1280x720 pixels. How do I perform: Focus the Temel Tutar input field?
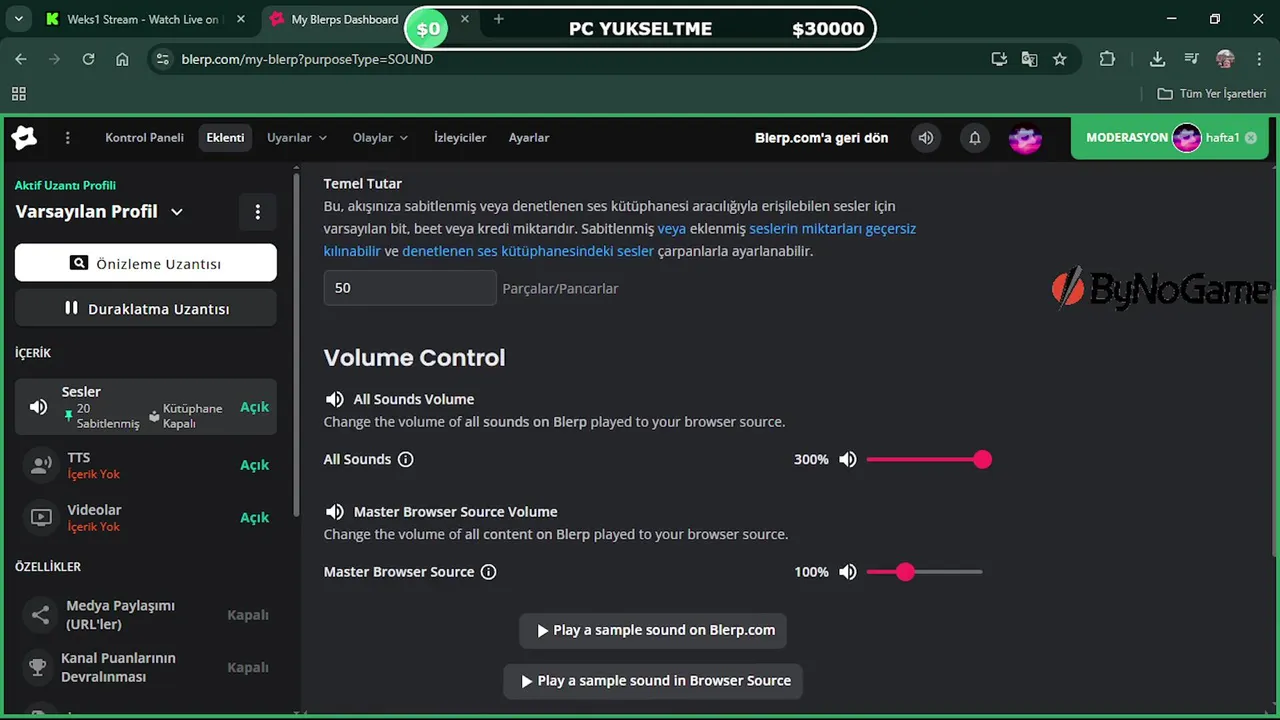410,288
